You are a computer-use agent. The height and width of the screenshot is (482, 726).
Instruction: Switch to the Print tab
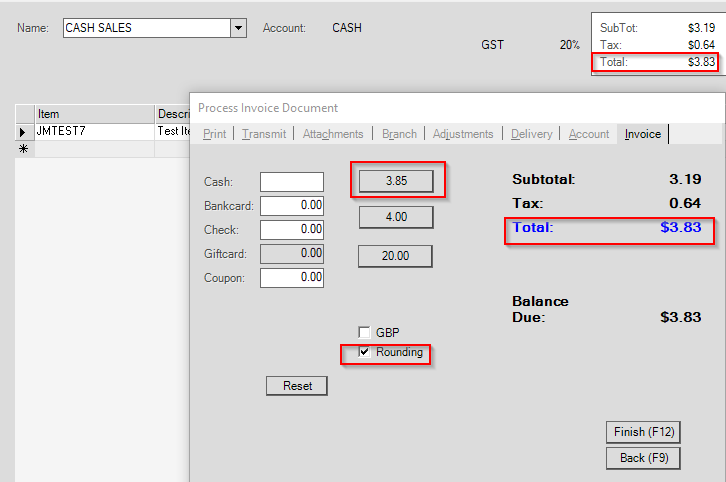pyautogui.click(x=214, y=134)
